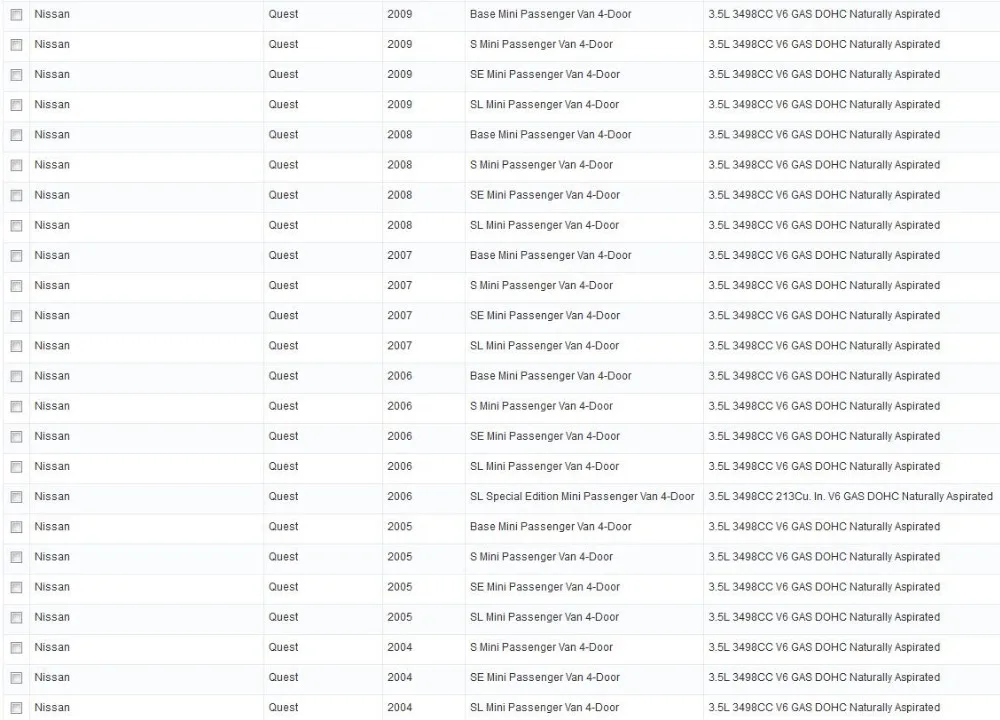
Task: Select the 2004 SL Mini Passenger Van checkbox
Action: [x=17, y=708]
